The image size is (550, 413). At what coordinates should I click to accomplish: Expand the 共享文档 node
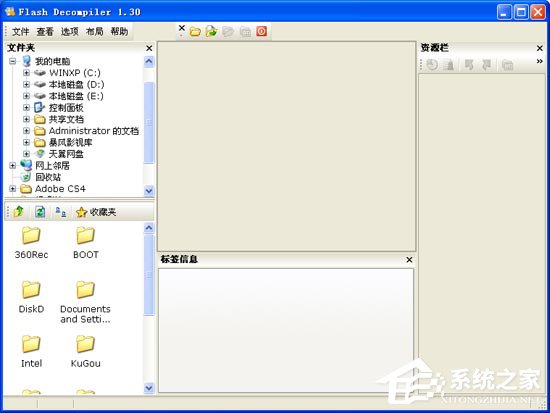point(26,119)
